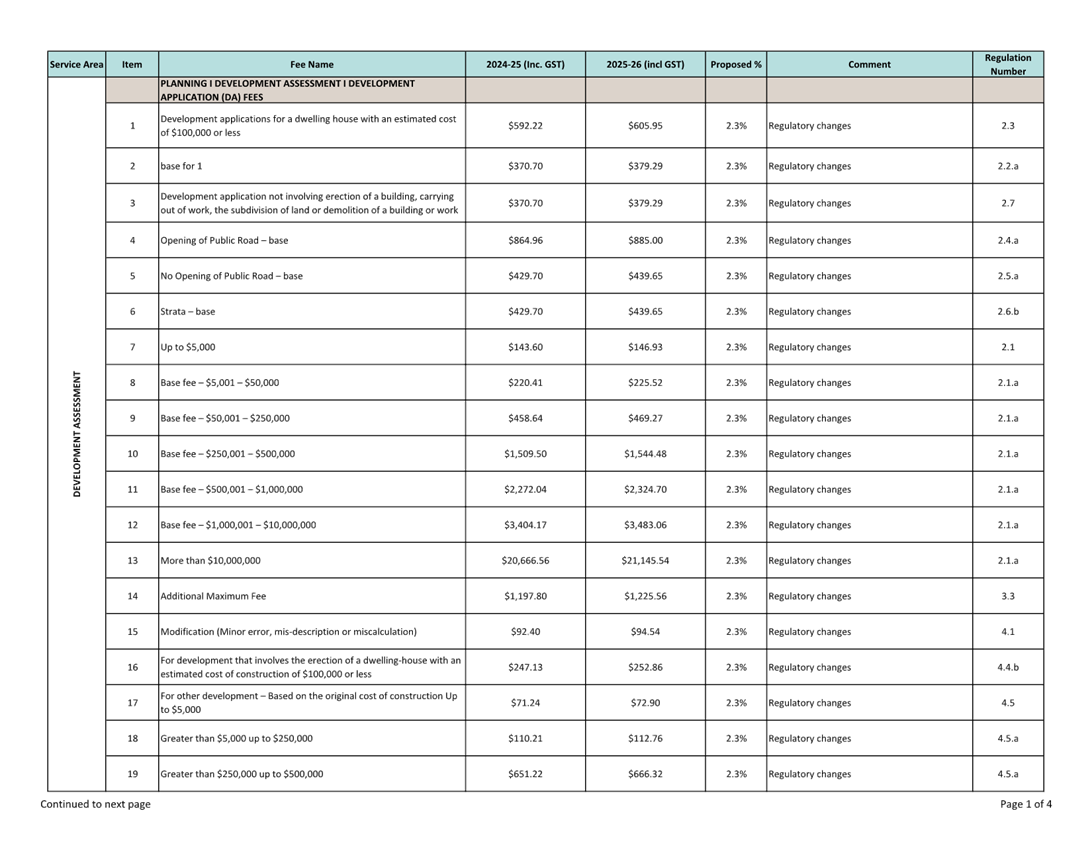Click the vertical 'DEVELOPMENT ASSESSMENT' label
This screenshot has width=1092, height=844.
click(77, 434)
